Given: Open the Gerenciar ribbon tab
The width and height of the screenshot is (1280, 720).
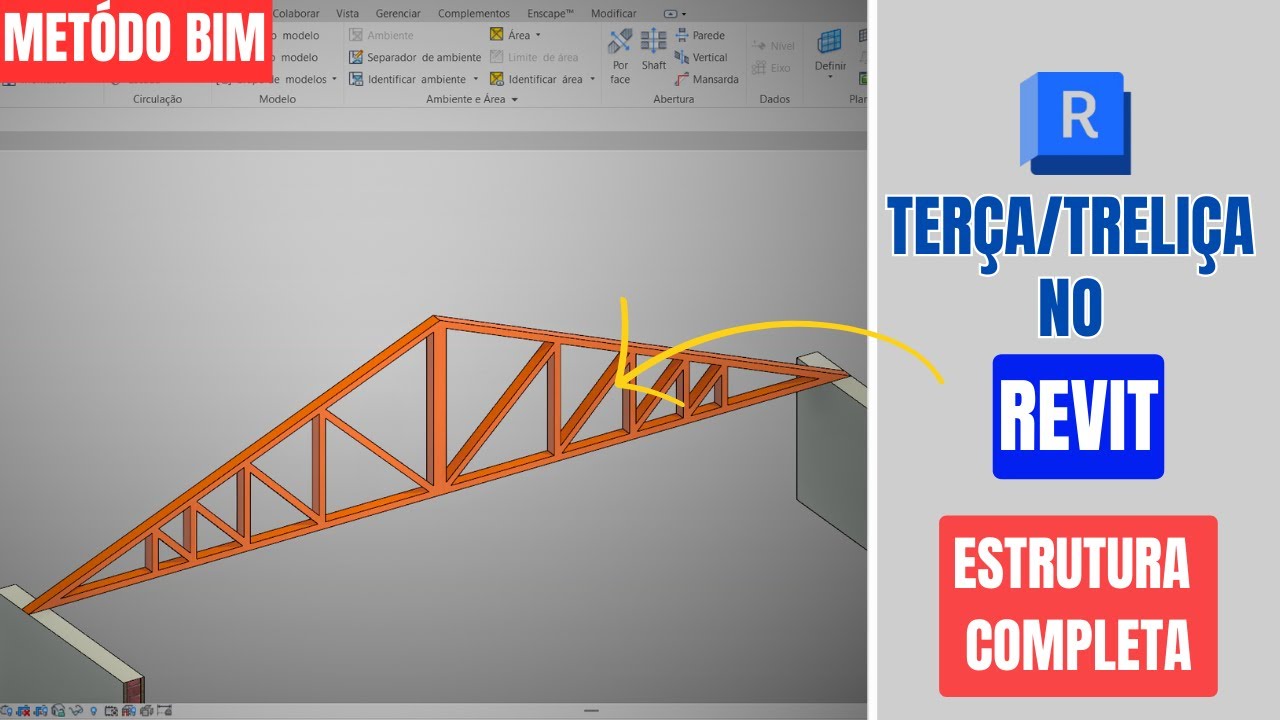Looking at the screenshot, I should click(400, 13).
